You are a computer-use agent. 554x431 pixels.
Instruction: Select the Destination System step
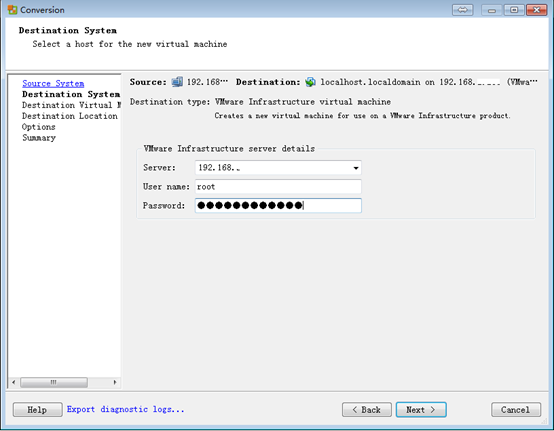71,94
